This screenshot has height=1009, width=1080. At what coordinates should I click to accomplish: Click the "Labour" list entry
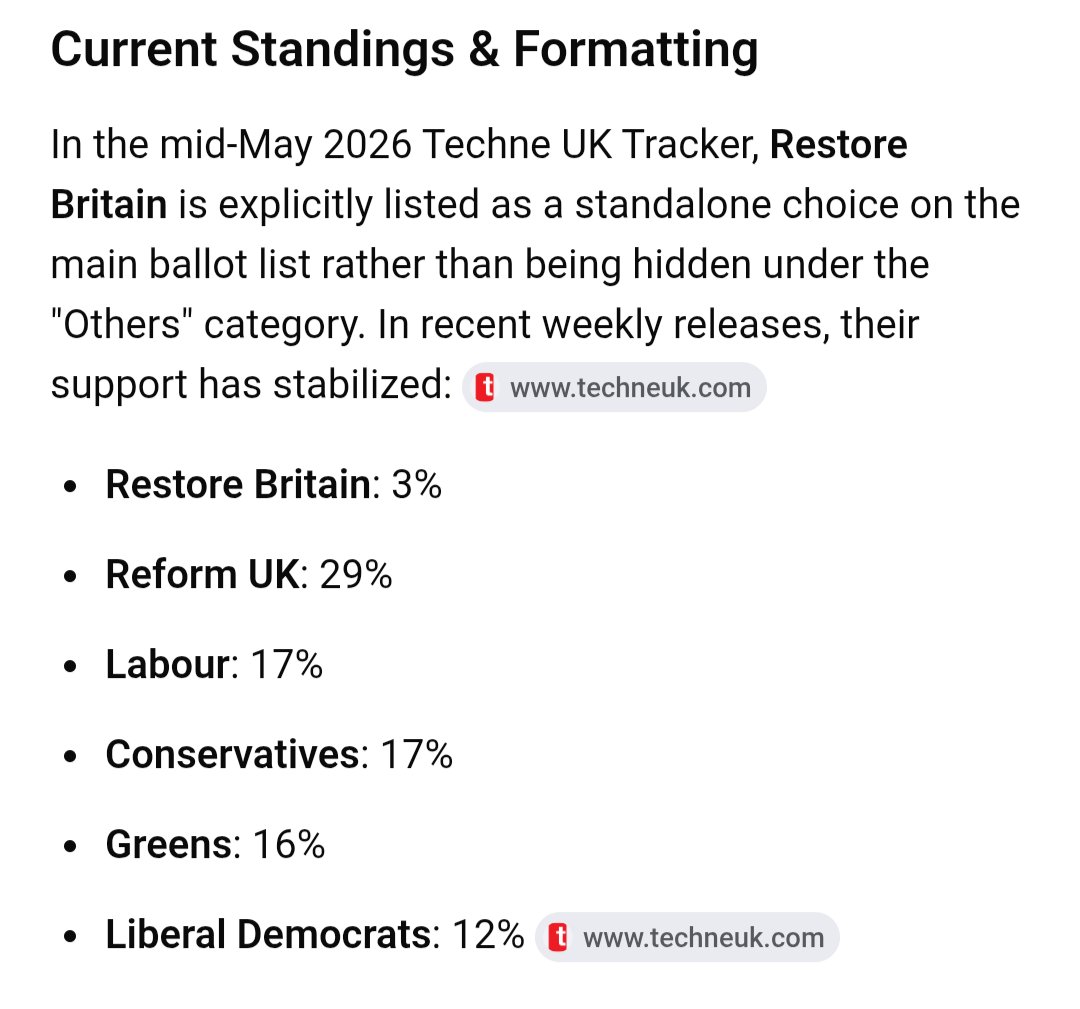pos(167,665)
